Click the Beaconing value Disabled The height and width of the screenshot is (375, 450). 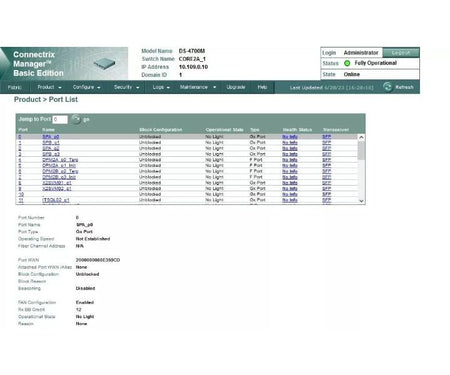pos(85,288)
